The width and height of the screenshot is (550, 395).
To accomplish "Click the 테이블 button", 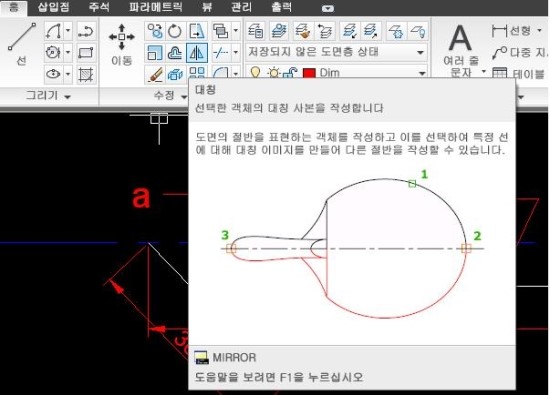I will click(518, 74).
